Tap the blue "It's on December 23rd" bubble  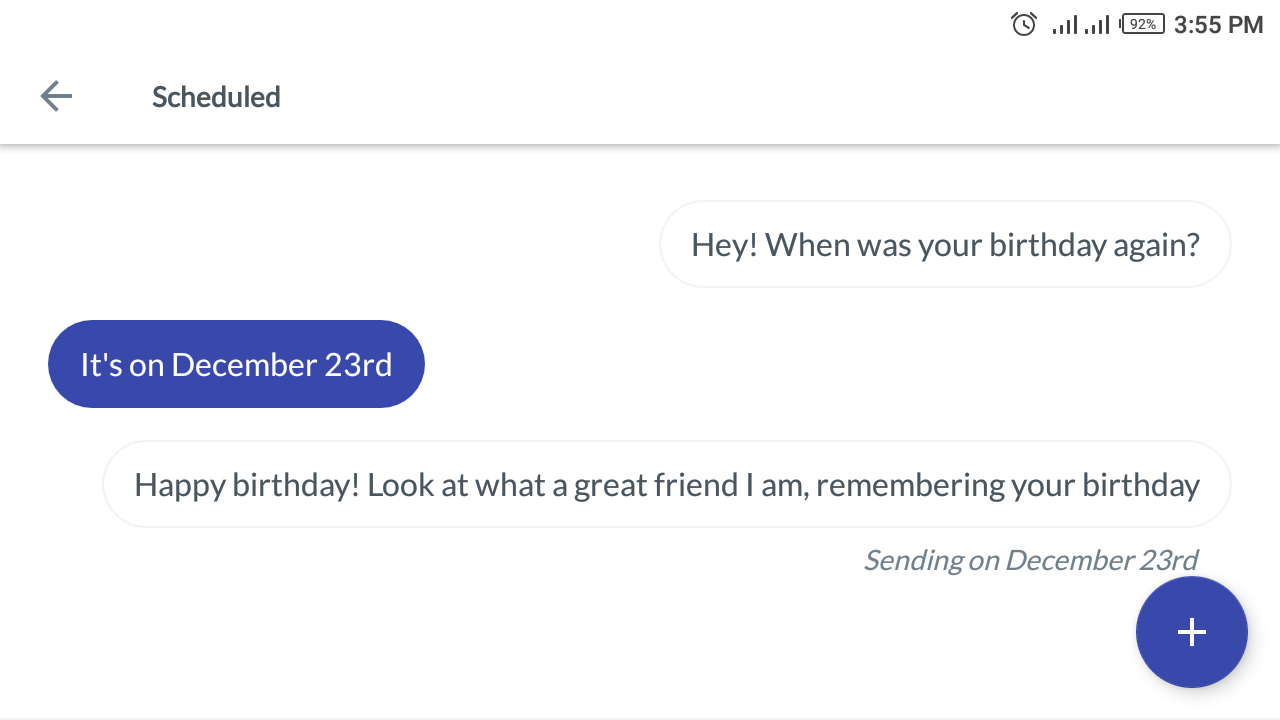coord(236,364)
